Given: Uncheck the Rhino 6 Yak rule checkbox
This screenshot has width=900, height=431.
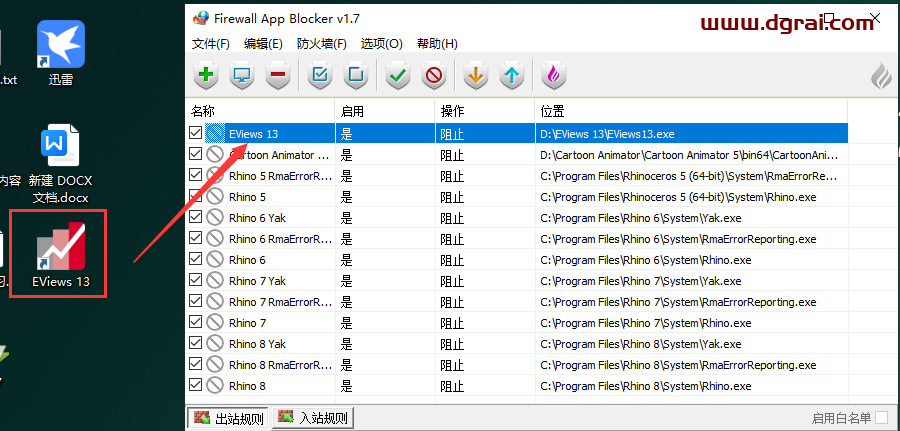Looking at the screenshot, I should (195, 217).
